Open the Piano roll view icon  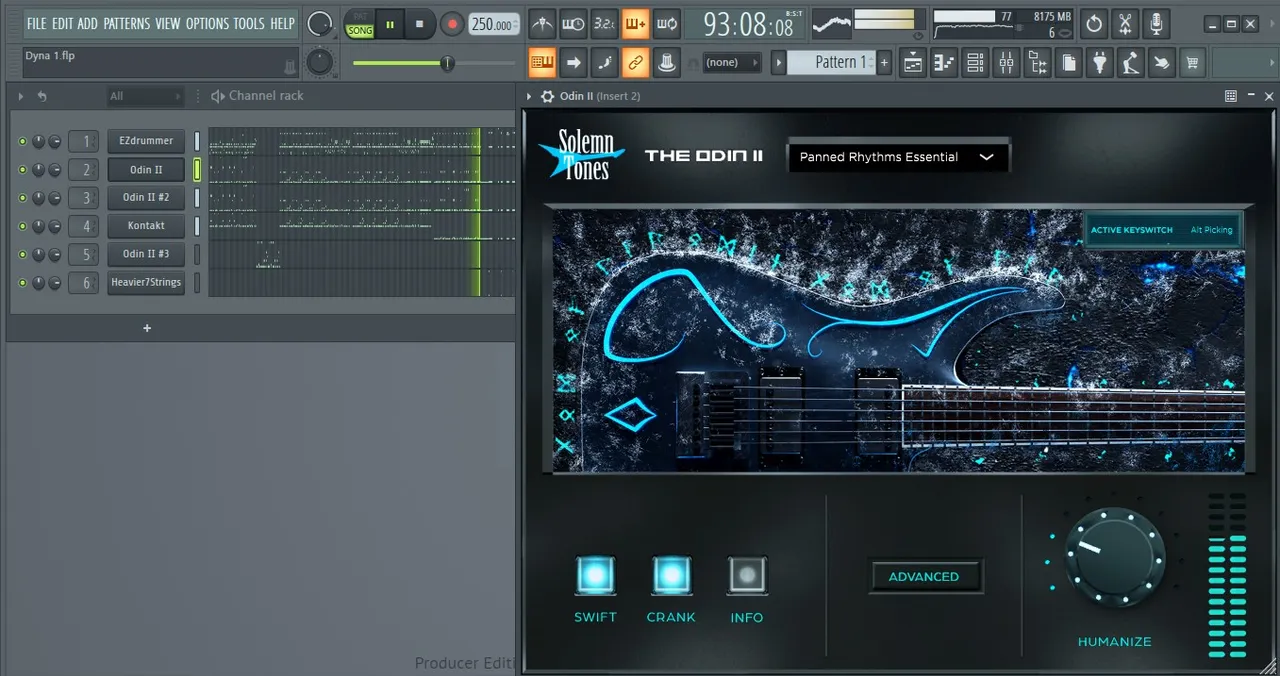click(944, 62)
